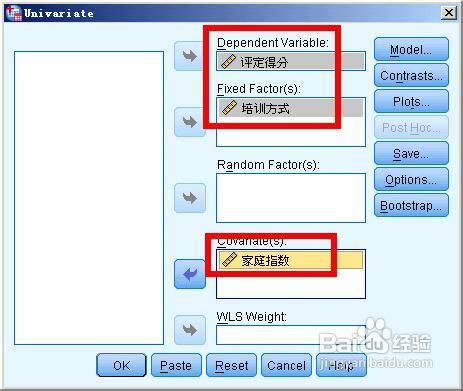Click inside the Random Factor(s) list box
The height and width of the screenshot is (391, 463).
point(291,198)
